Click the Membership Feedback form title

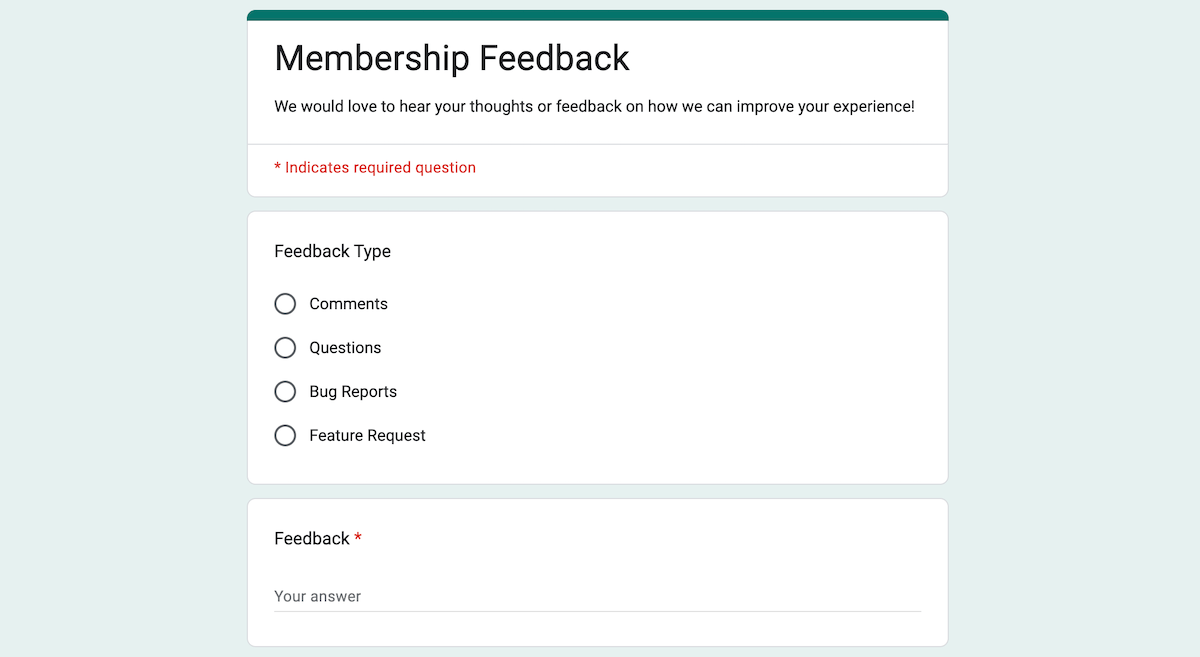tap(452, 58)
